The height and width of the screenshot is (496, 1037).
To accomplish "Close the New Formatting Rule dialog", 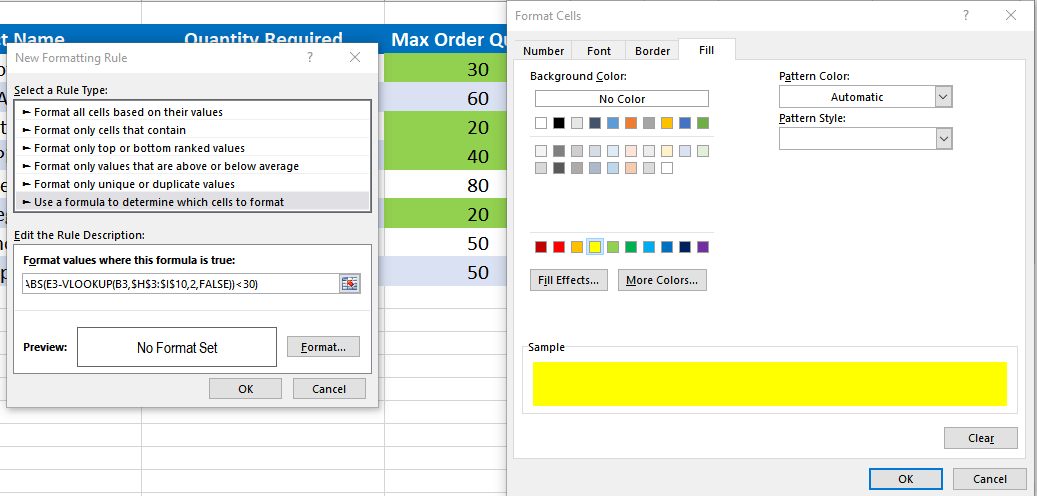I will (x=355, y=58).
